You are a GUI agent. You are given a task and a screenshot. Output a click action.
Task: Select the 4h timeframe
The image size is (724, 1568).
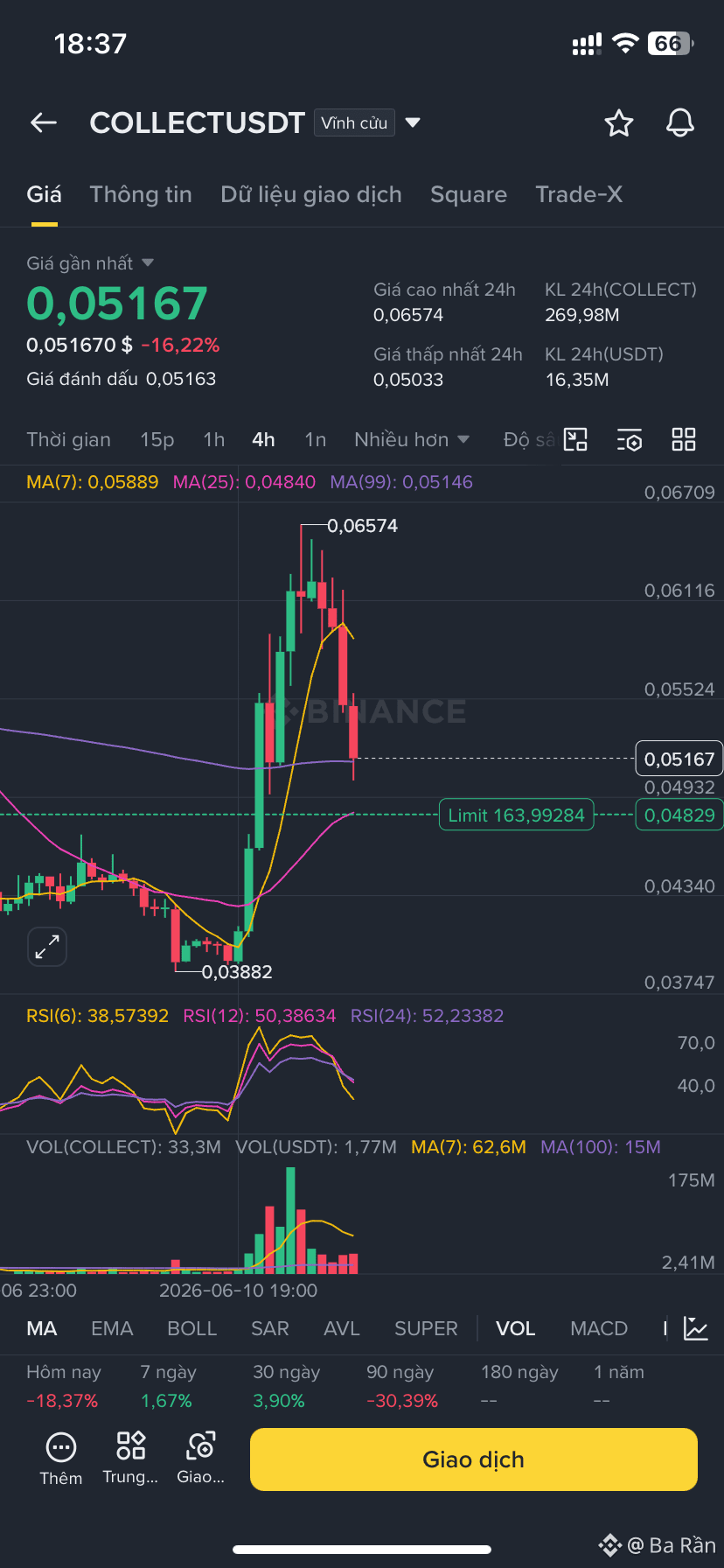[x=263, y=439]
